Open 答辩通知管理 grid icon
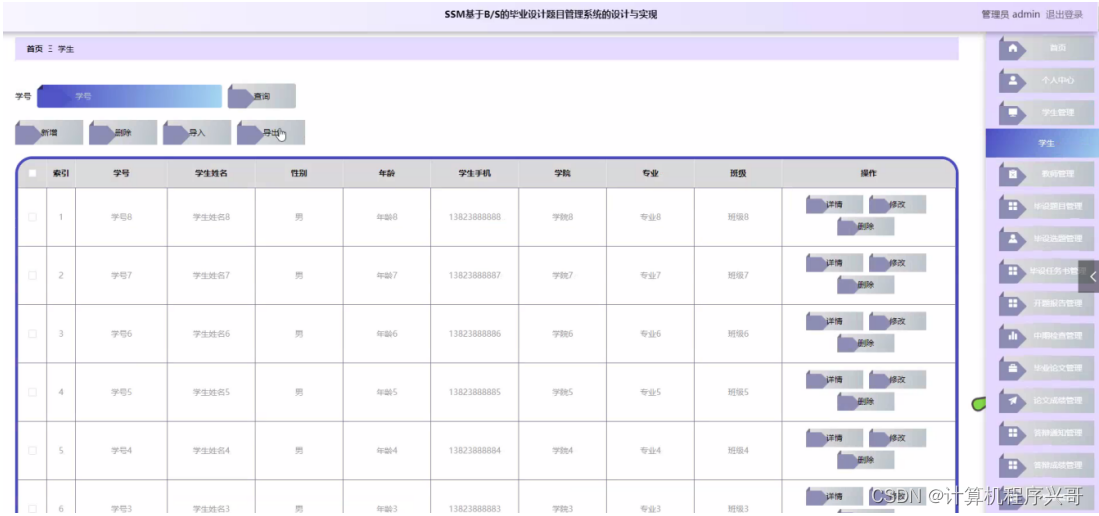This screenshot has height=516, width=1099. click(1012, 433)
